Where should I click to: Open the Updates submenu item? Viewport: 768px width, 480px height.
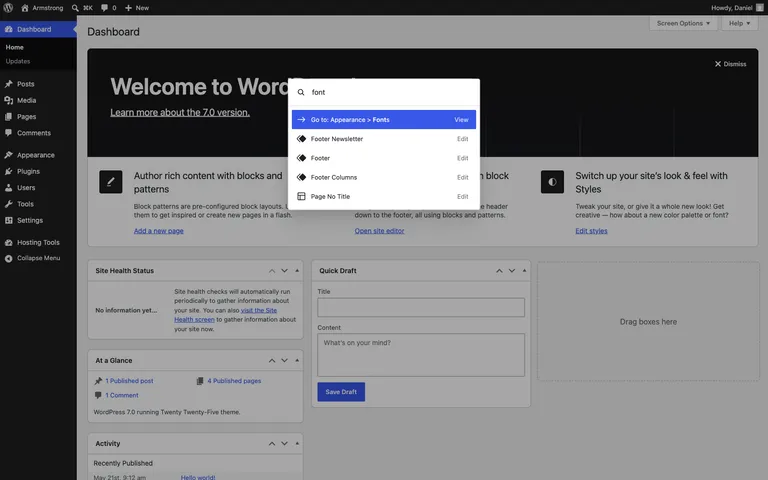[x=18, y=61]
